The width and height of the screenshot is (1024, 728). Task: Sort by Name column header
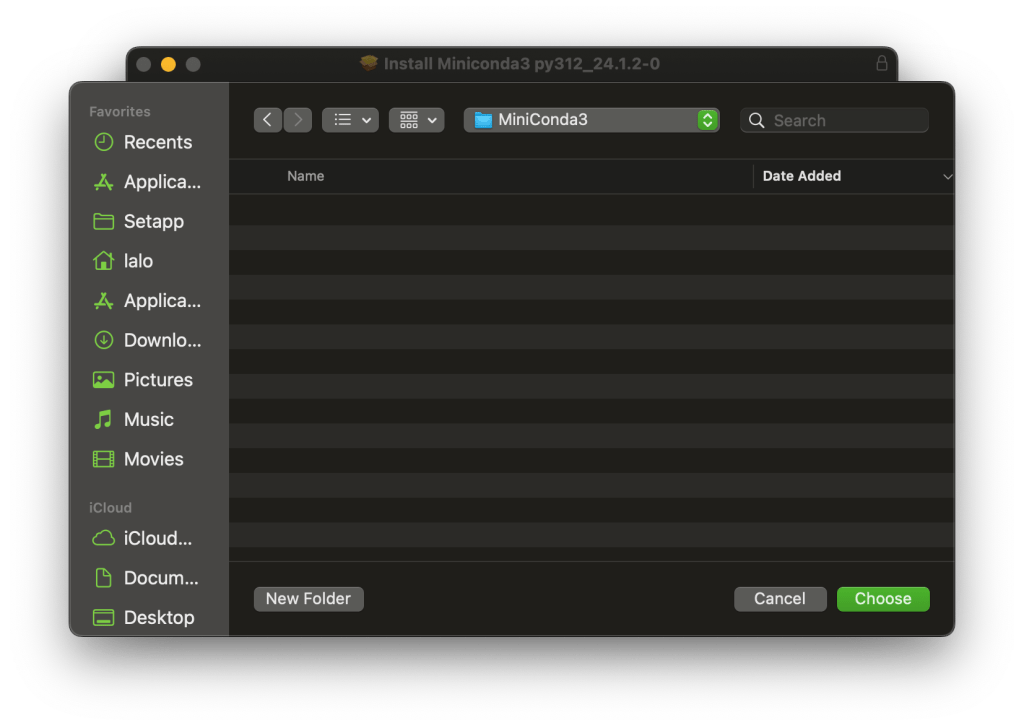click(305, 176)
